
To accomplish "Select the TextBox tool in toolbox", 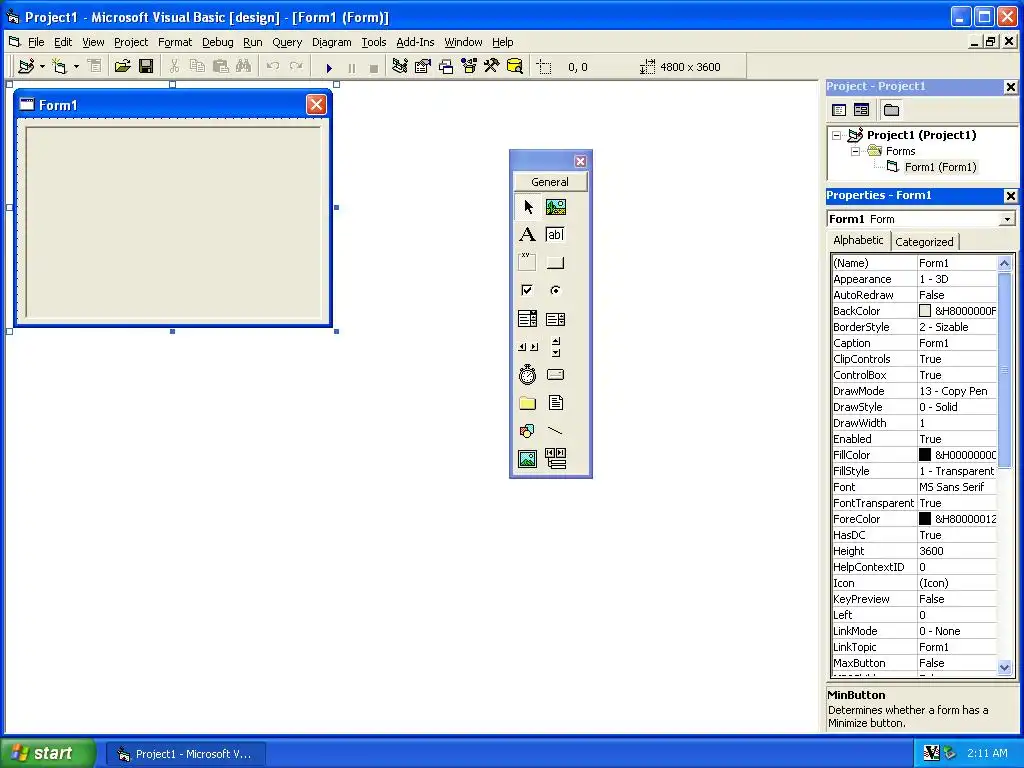I will pos(556,234).
